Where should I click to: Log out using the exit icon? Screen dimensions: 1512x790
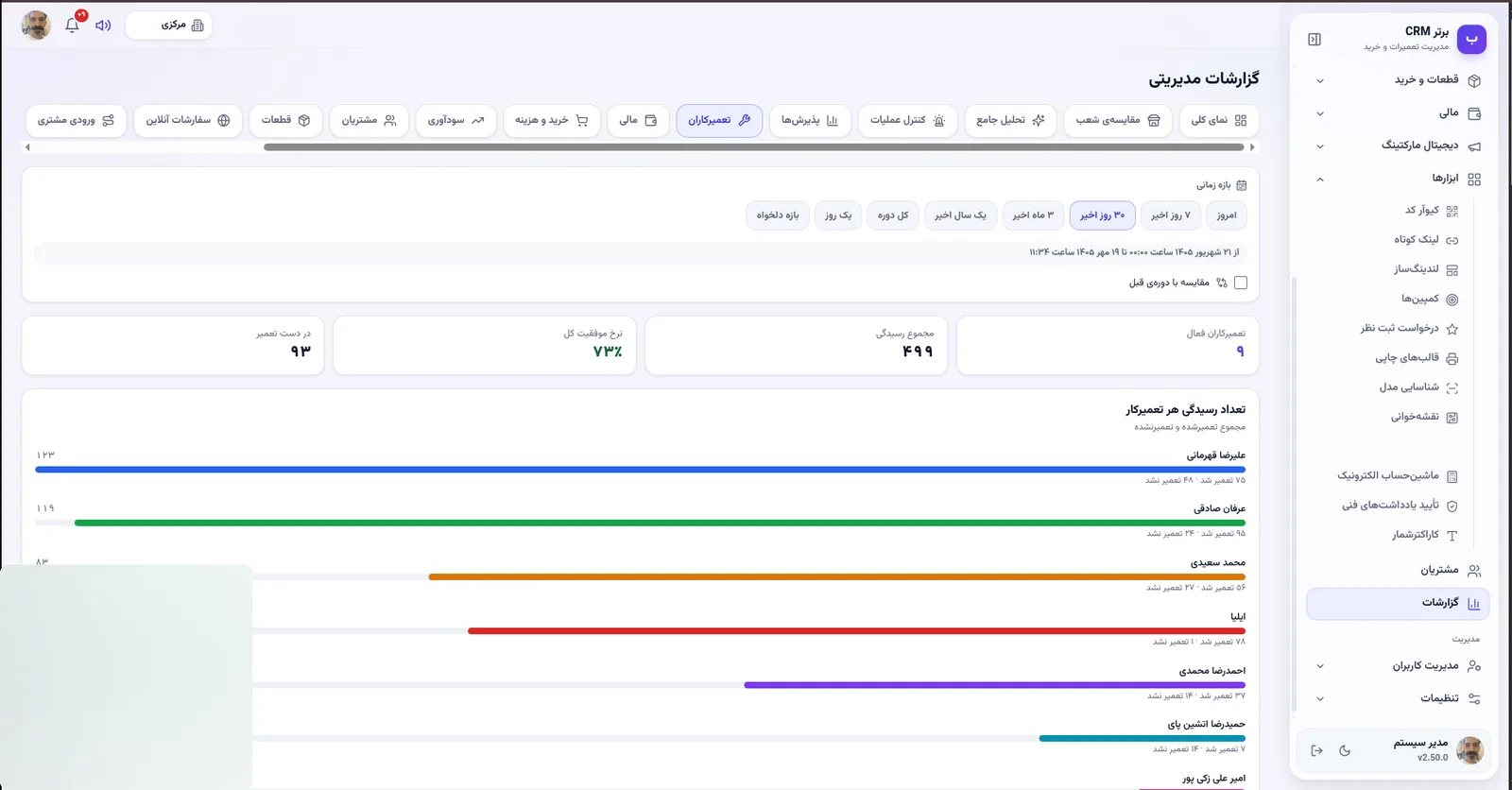pyautogui.click(x=1316, y=750)
